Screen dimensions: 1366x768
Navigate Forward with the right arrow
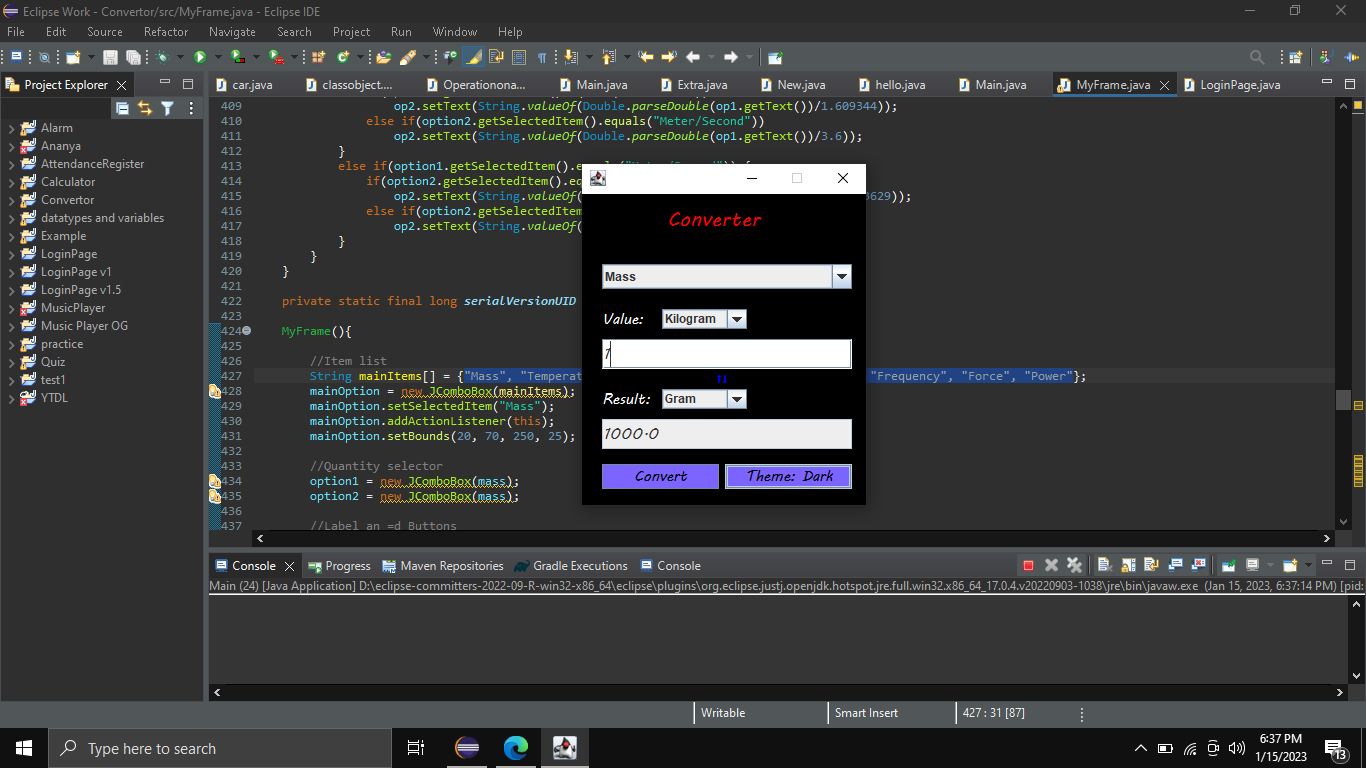(x=730, y=57)
